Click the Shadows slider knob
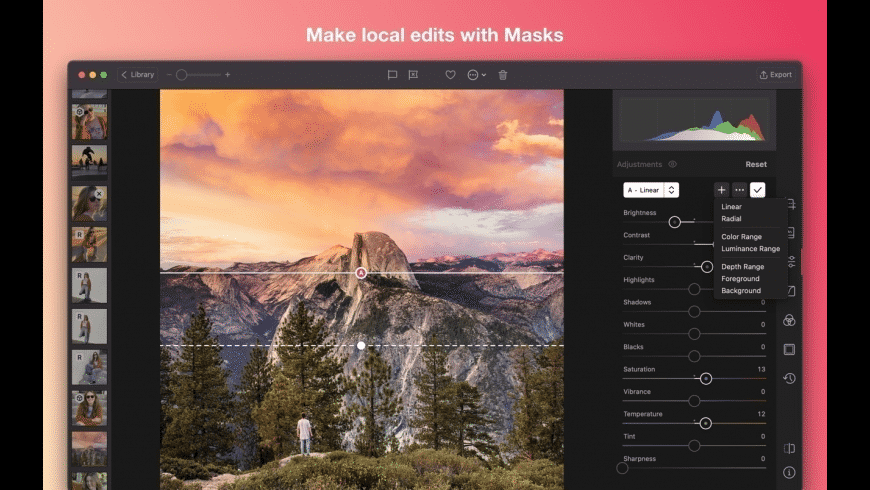Image resolution: width=870 pixels, height=490 pixels. pos(694,311)
